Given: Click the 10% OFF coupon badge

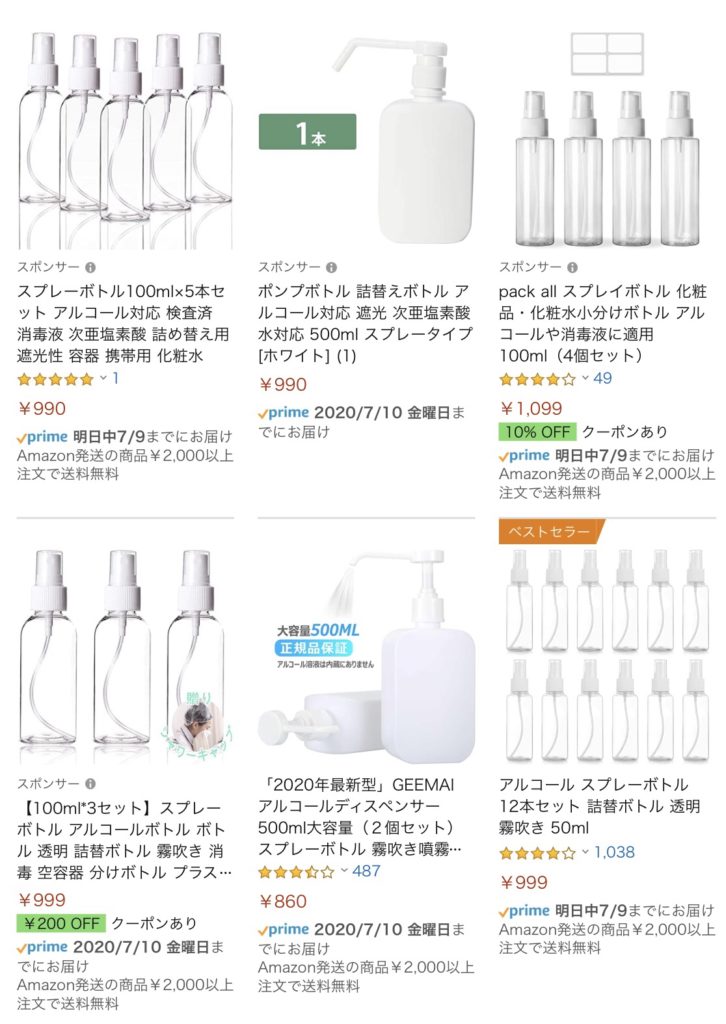Looking at the screenshot, I should tap(538, 432).
